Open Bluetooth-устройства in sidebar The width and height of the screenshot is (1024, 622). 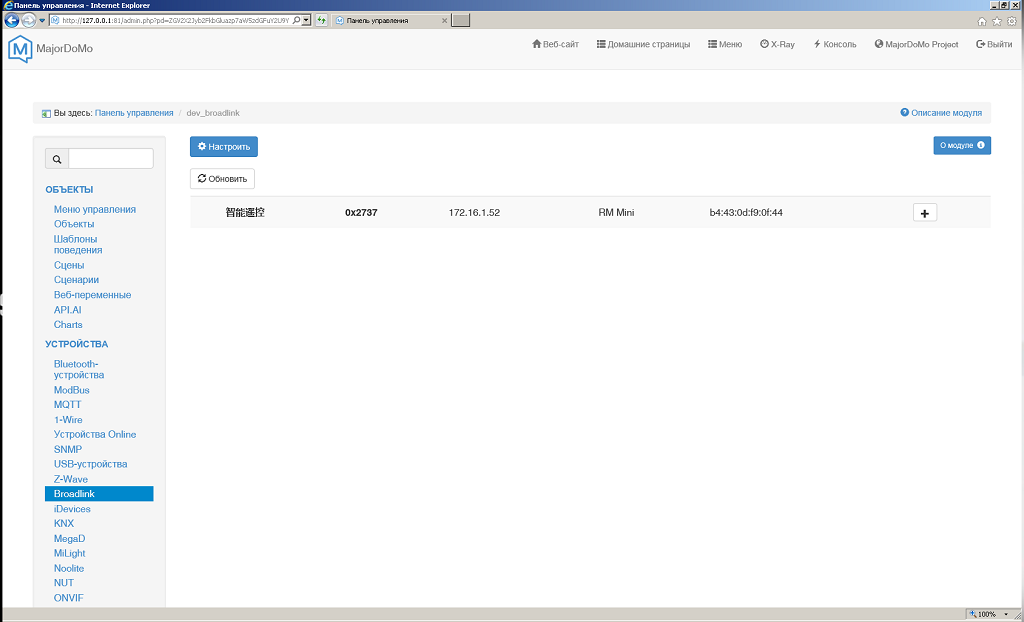pos(79,369)
